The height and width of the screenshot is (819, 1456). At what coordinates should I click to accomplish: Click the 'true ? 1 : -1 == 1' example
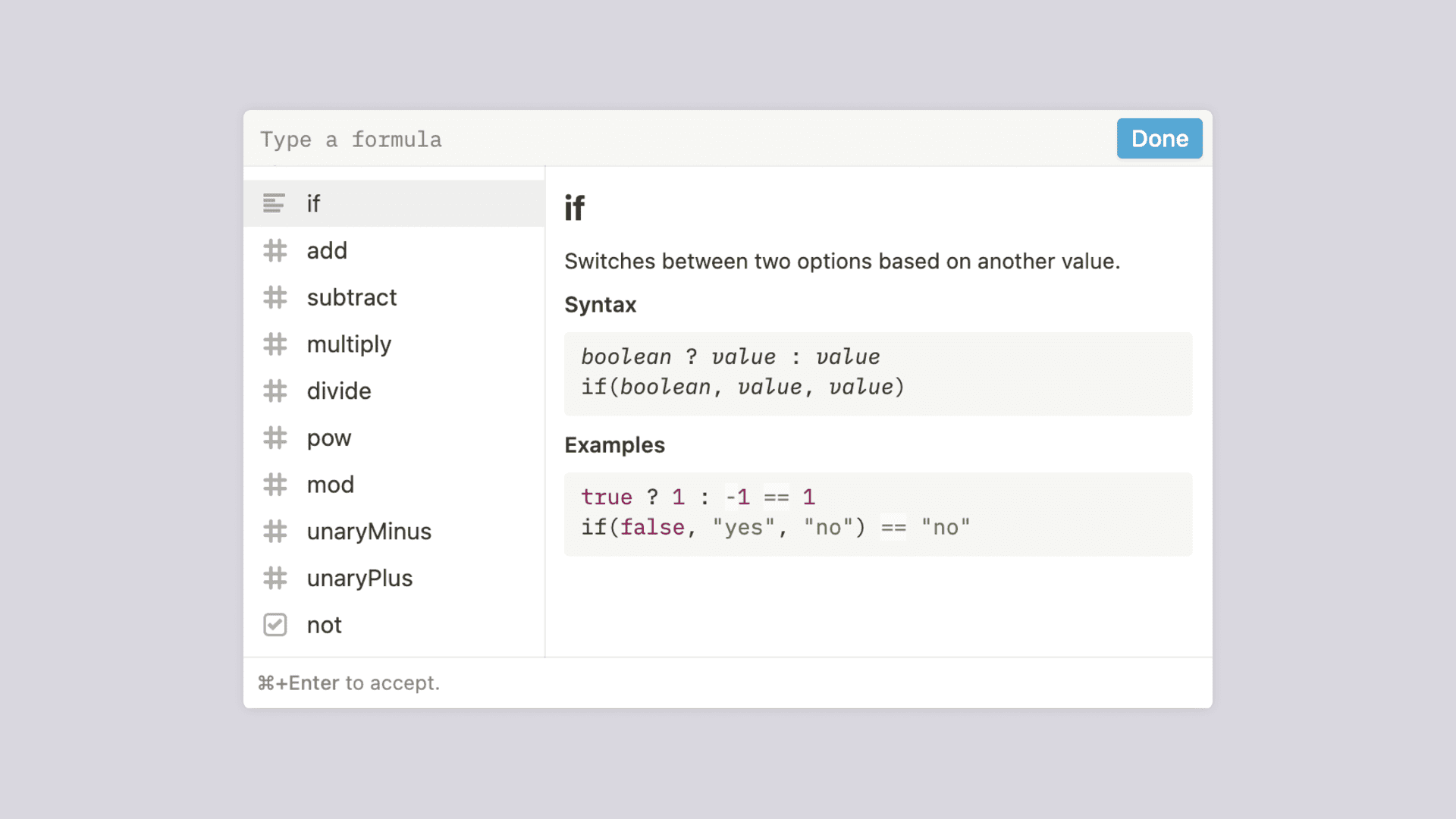point(698,497)
